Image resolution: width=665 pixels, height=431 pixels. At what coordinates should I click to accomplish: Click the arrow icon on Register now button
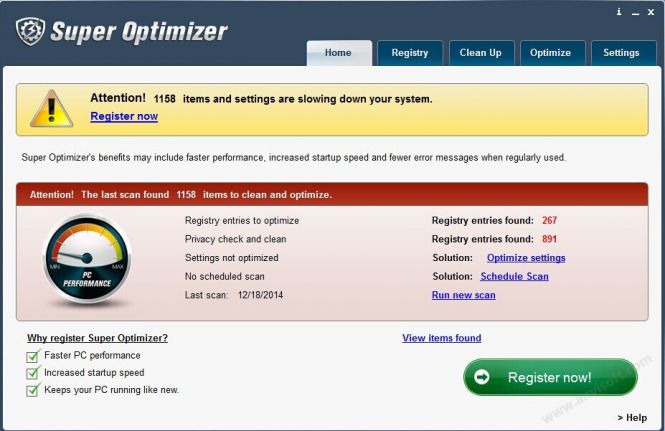point(481,377)
